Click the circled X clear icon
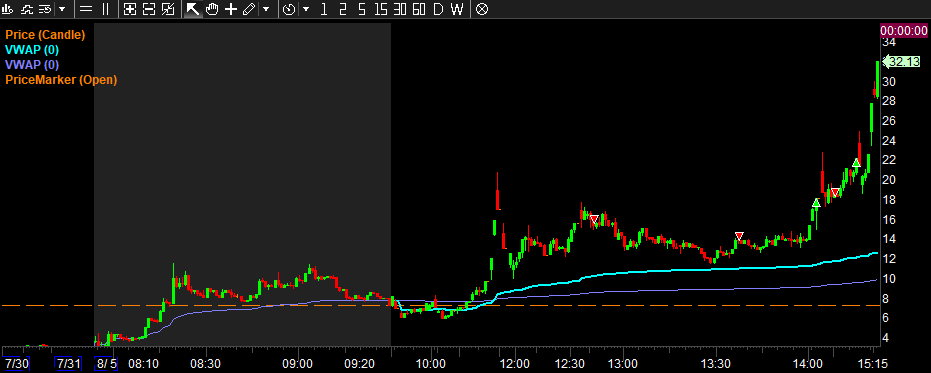Screen dimensions: 931x373 482,9
